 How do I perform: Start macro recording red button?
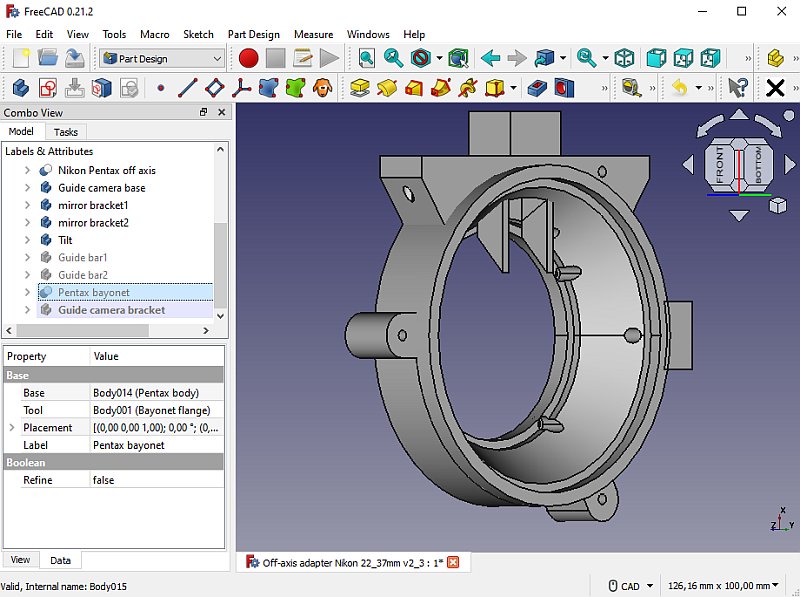pyautogui.click(x=248, y=58)
